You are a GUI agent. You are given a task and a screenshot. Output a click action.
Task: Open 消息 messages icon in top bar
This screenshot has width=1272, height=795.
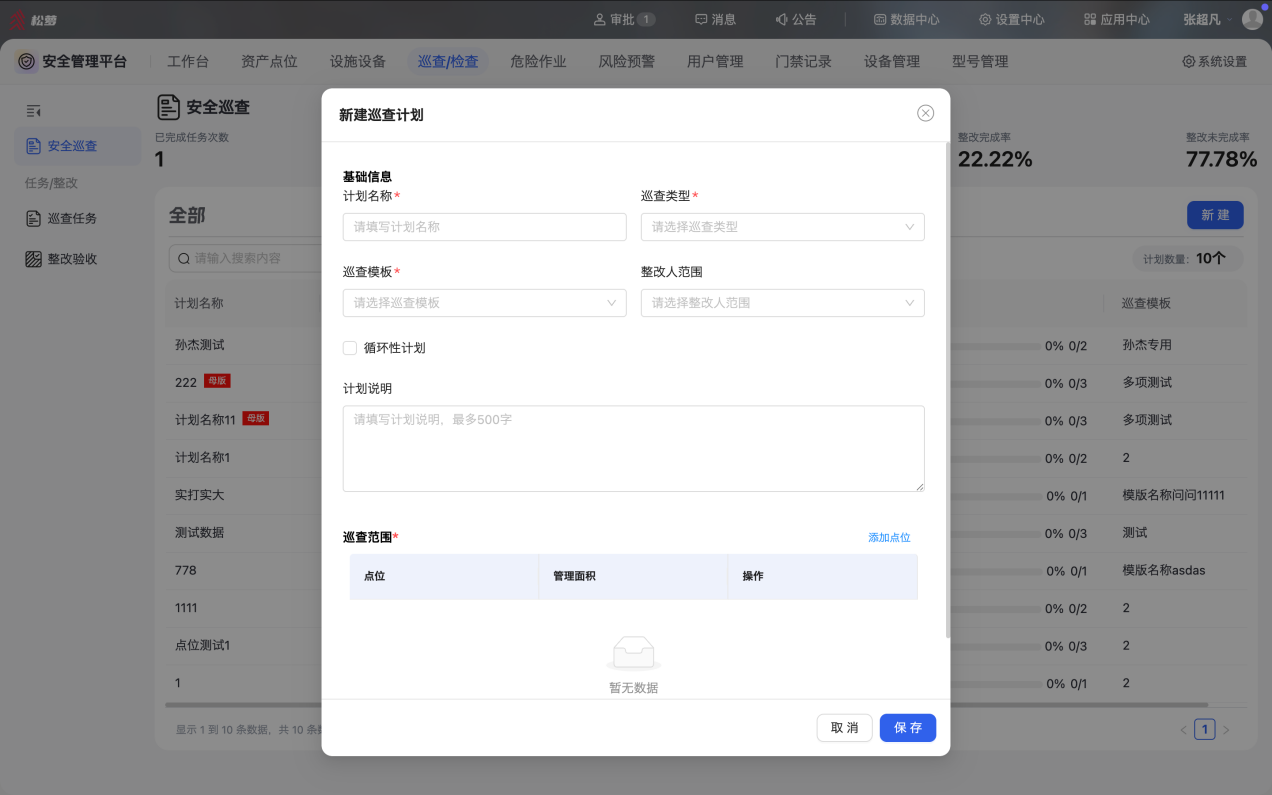point(702,19)
